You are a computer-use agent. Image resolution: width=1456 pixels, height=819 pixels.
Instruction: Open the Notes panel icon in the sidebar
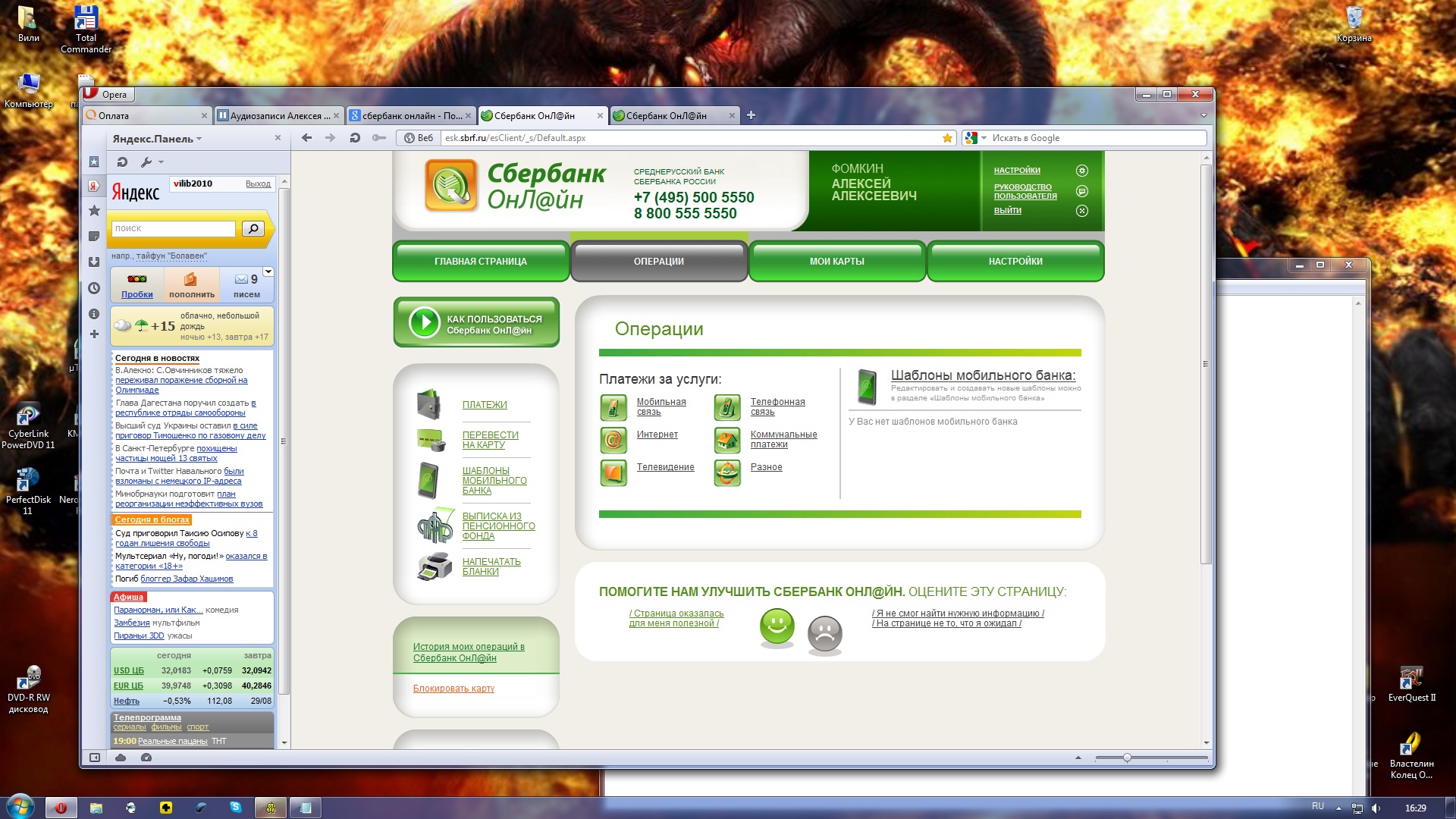(94, 237)
